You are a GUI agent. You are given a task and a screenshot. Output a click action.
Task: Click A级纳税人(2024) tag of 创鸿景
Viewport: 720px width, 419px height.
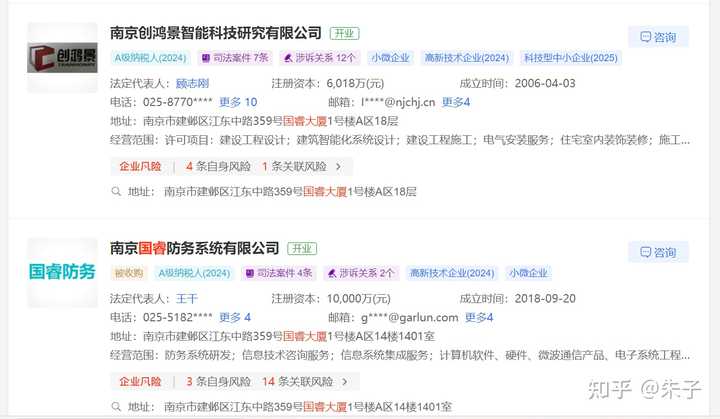pos(150,58)
